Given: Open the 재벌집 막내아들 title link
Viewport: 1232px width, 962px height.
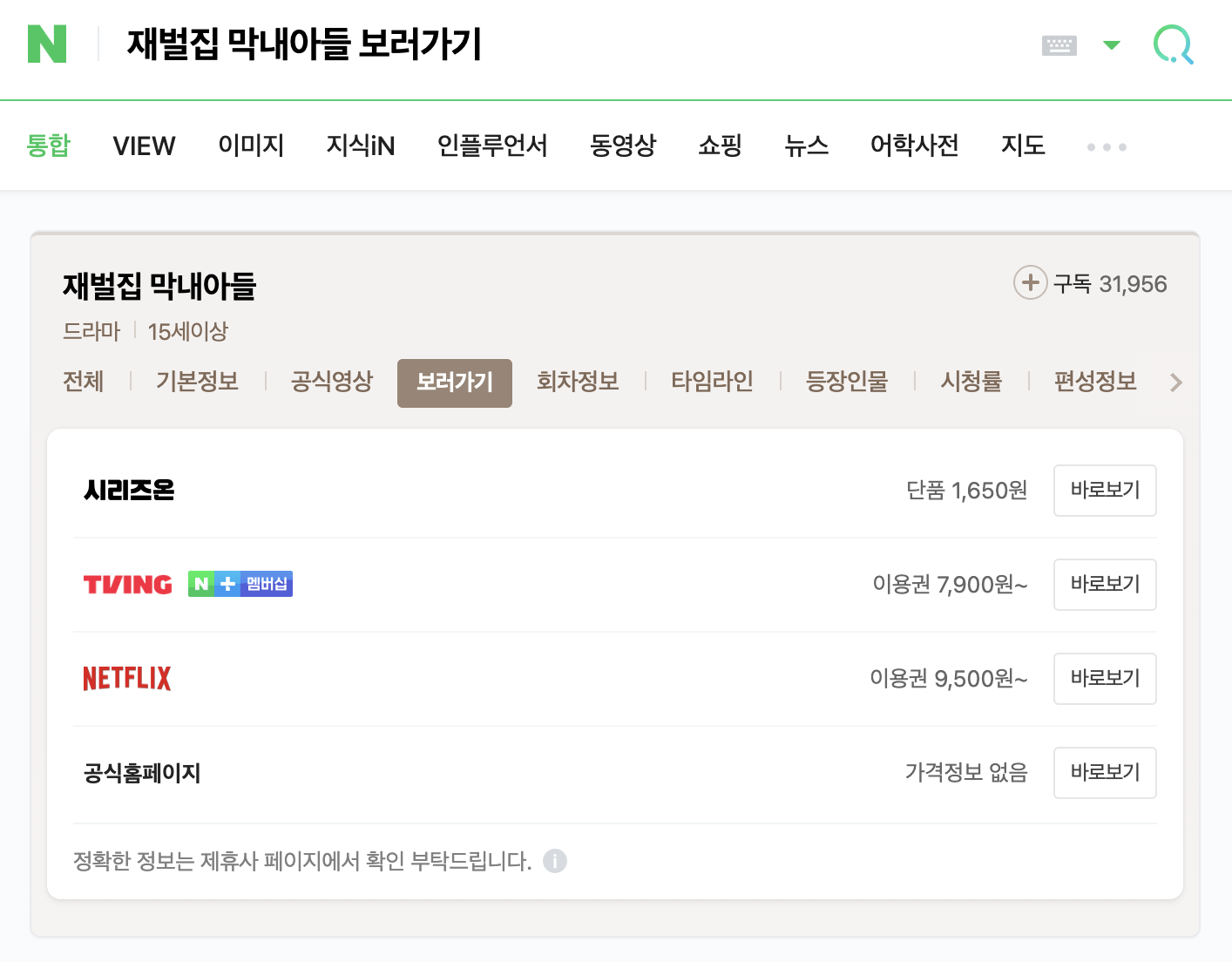Looking at the screenshot, I should (x=159, y=286).
